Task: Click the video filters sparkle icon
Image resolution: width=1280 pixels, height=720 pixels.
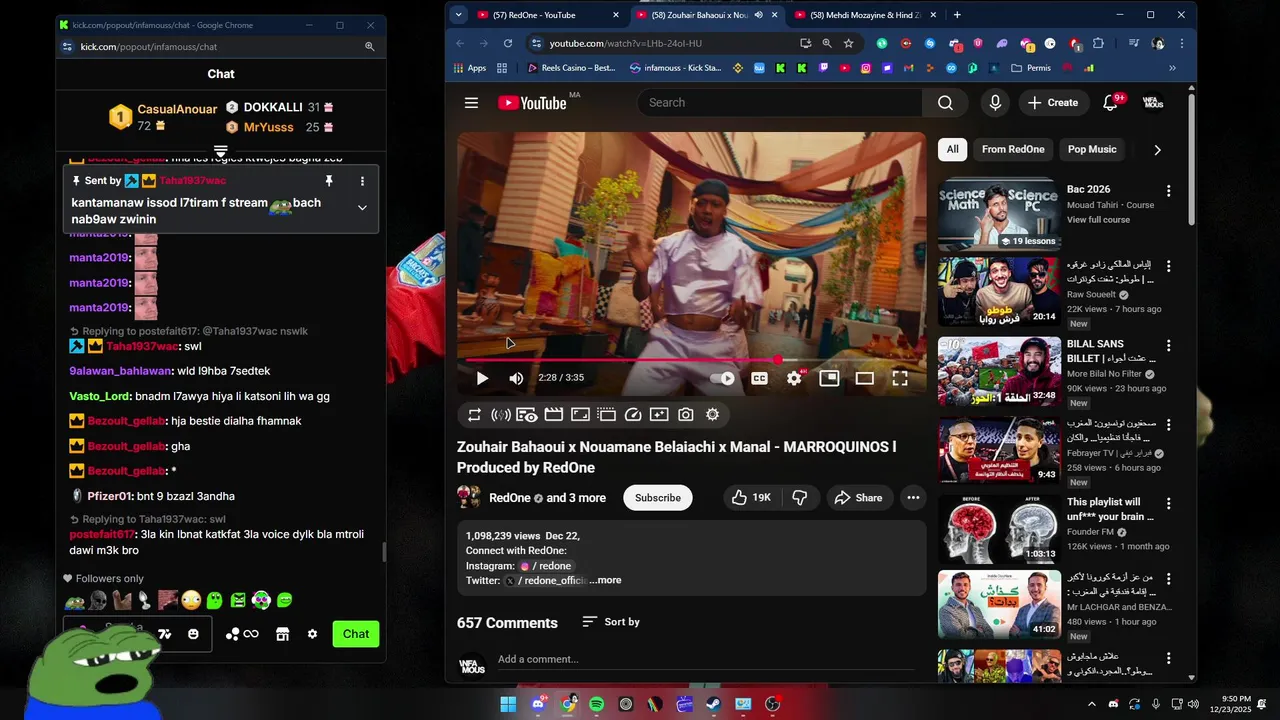Action: pos(659,414)
